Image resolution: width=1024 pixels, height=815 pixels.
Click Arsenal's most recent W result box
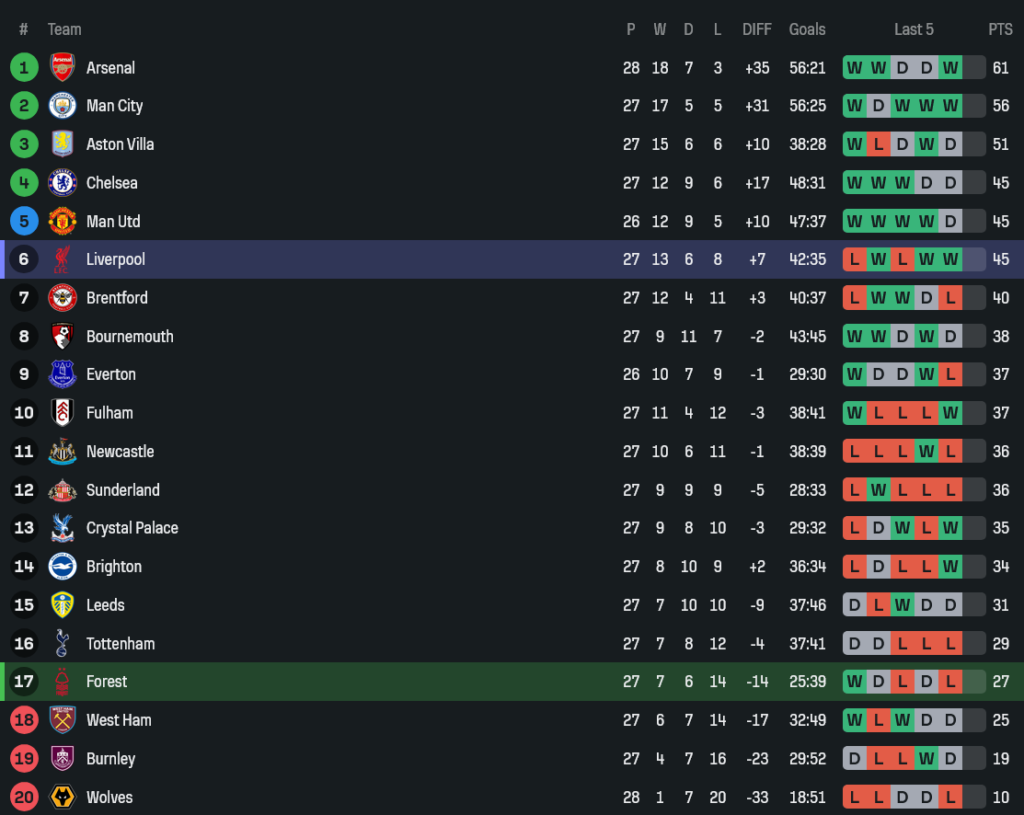point(950,68)
